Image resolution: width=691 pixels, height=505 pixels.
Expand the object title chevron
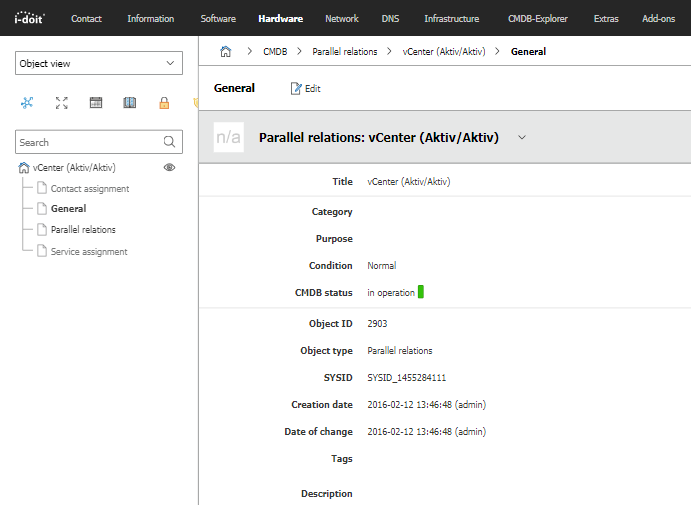522,137
